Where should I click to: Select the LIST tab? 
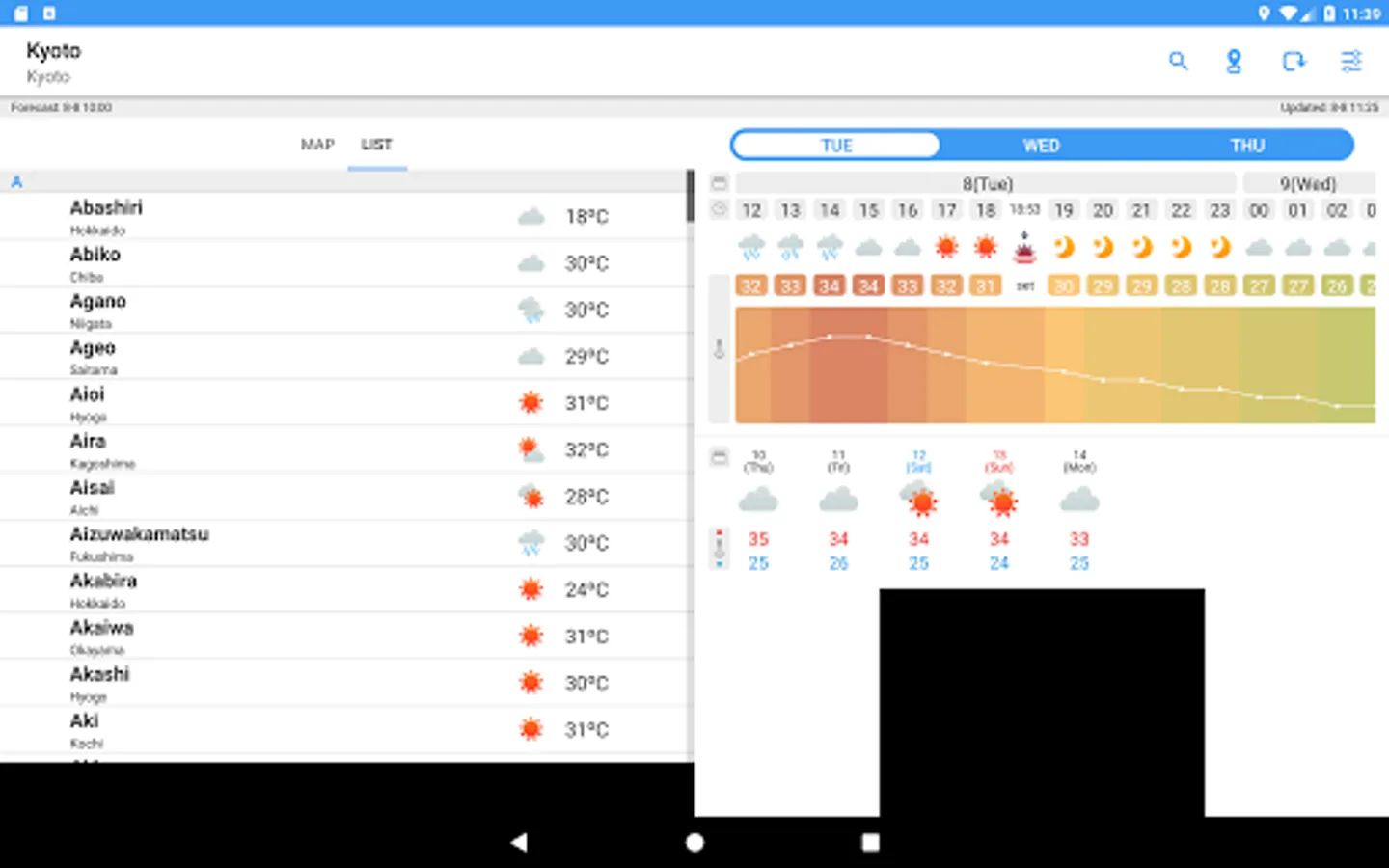pyautogui.click(x=376, y=145)
